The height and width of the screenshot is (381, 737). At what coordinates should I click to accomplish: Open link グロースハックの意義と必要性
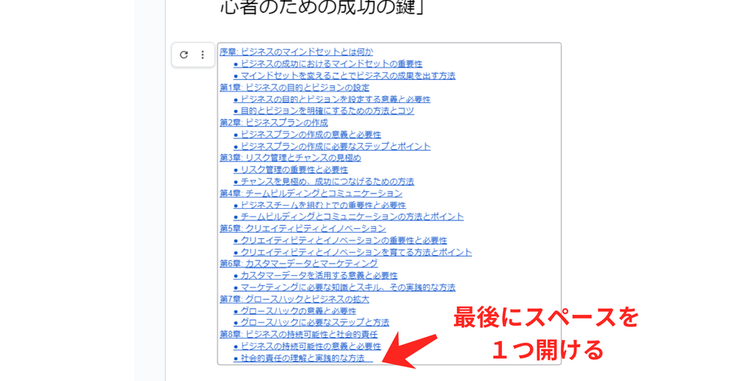298,311
